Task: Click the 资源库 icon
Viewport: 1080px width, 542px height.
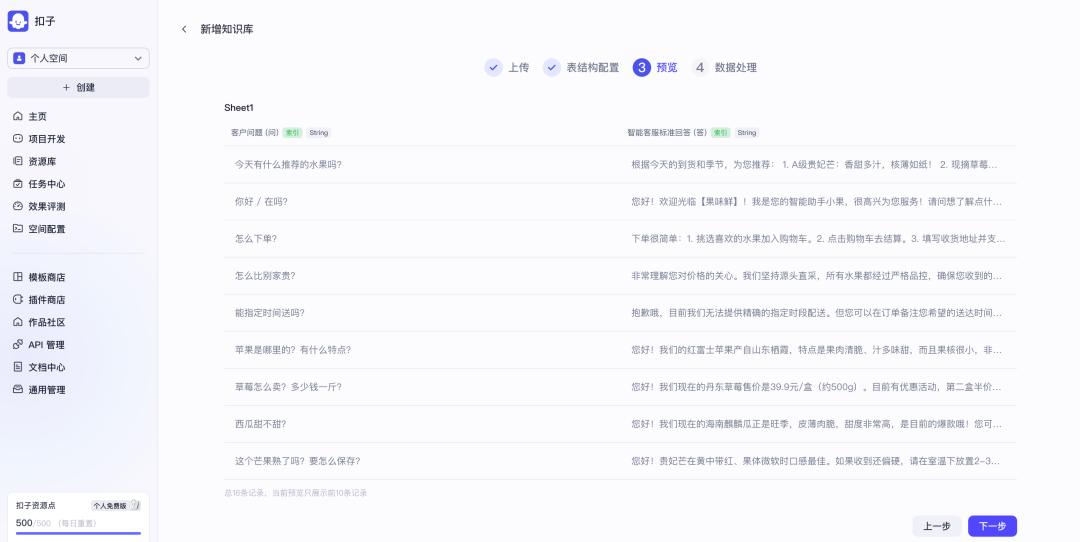Action: coord(18,161)
